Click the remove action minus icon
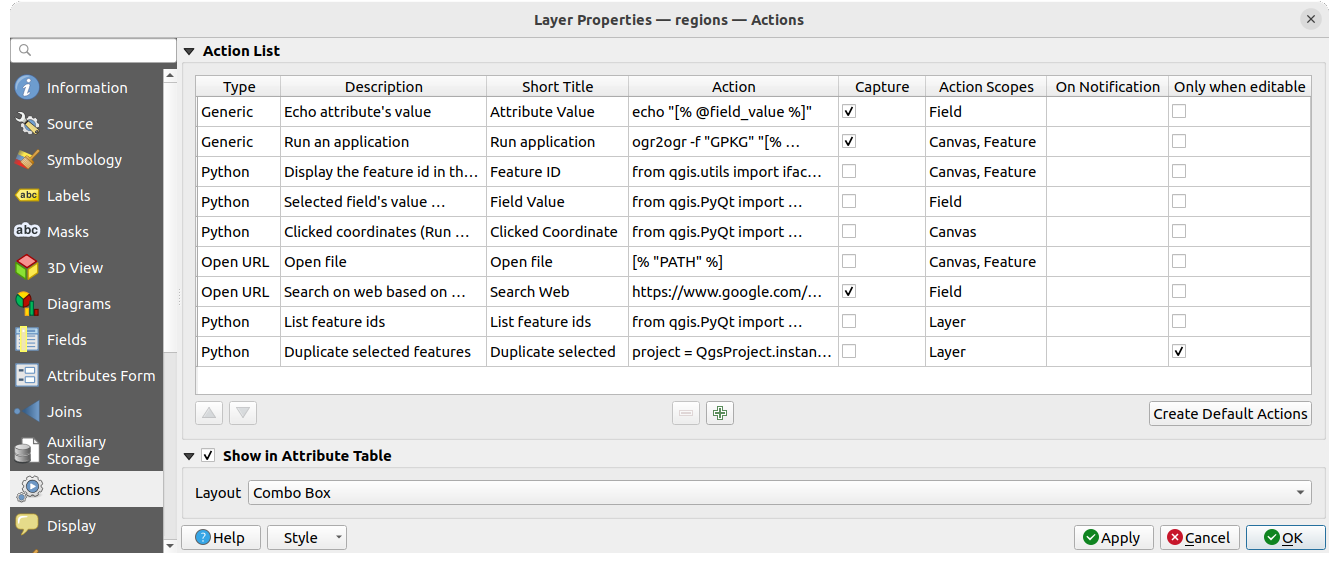The width and height of the screenshot is (1339, 563). point(686,413)
